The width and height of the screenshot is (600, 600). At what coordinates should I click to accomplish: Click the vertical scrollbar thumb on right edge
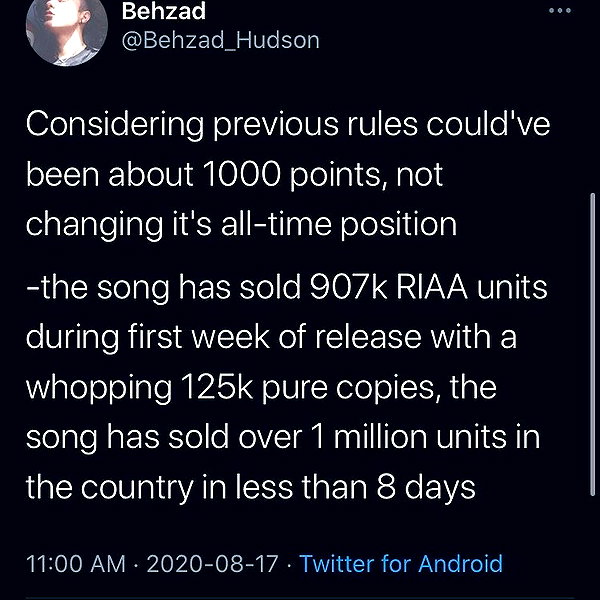tap(593, 344)
